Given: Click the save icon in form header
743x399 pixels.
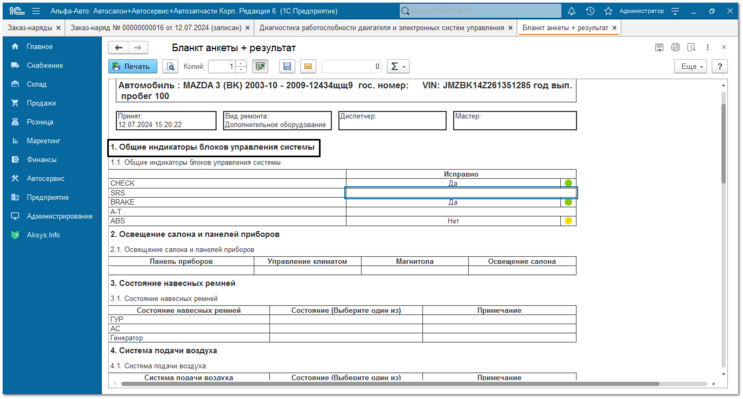Looking at the screenshot, I should coord(659,47).
